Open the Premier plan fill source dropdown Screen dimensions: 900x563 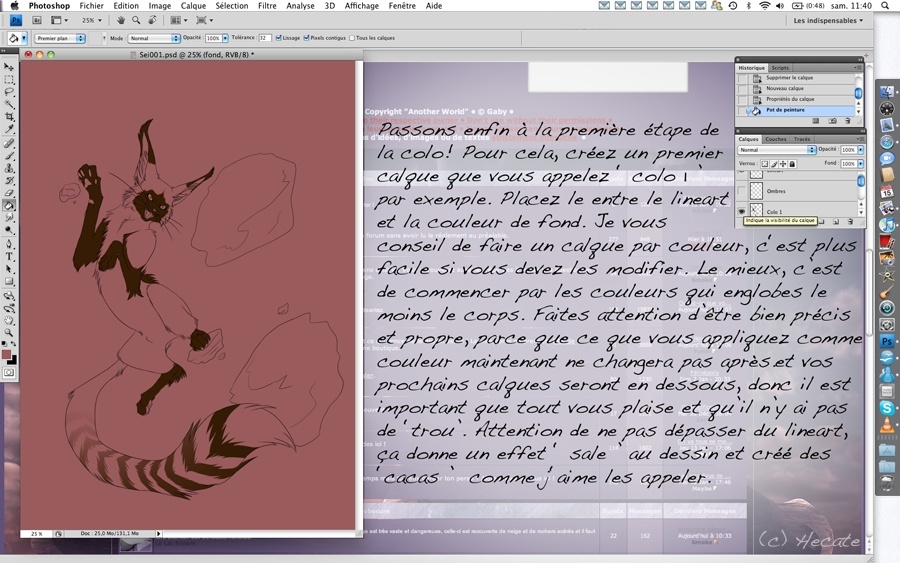60,38
